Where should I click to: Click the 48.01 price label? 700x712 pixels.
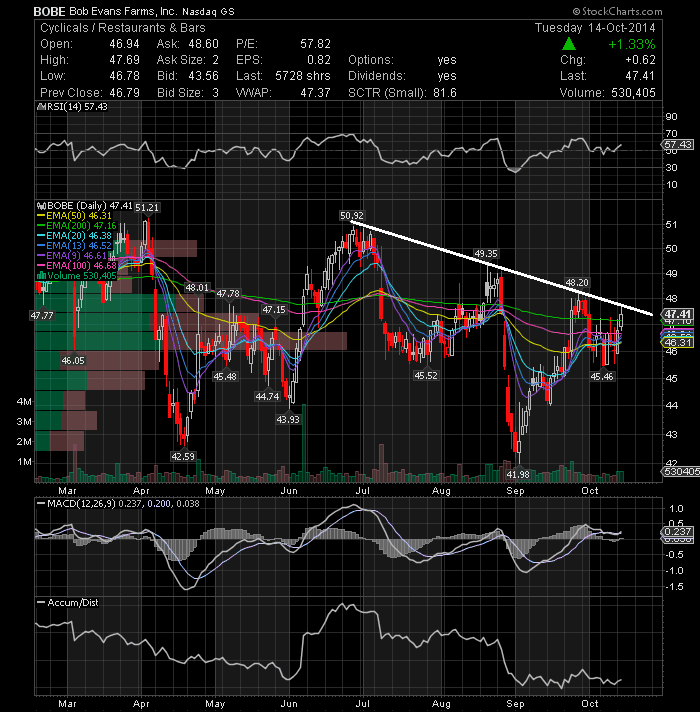click(197, 287)
